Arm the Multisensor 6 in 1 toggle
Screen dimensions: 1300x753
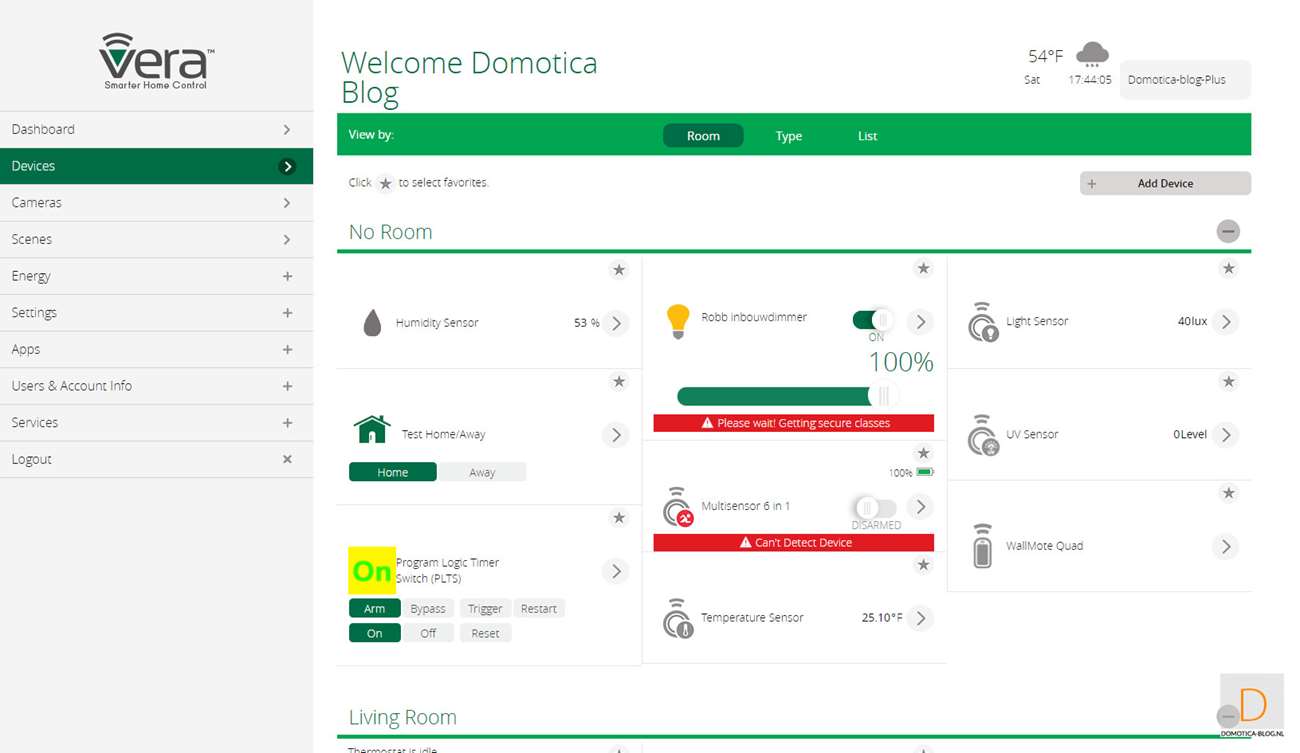(872, 507)
